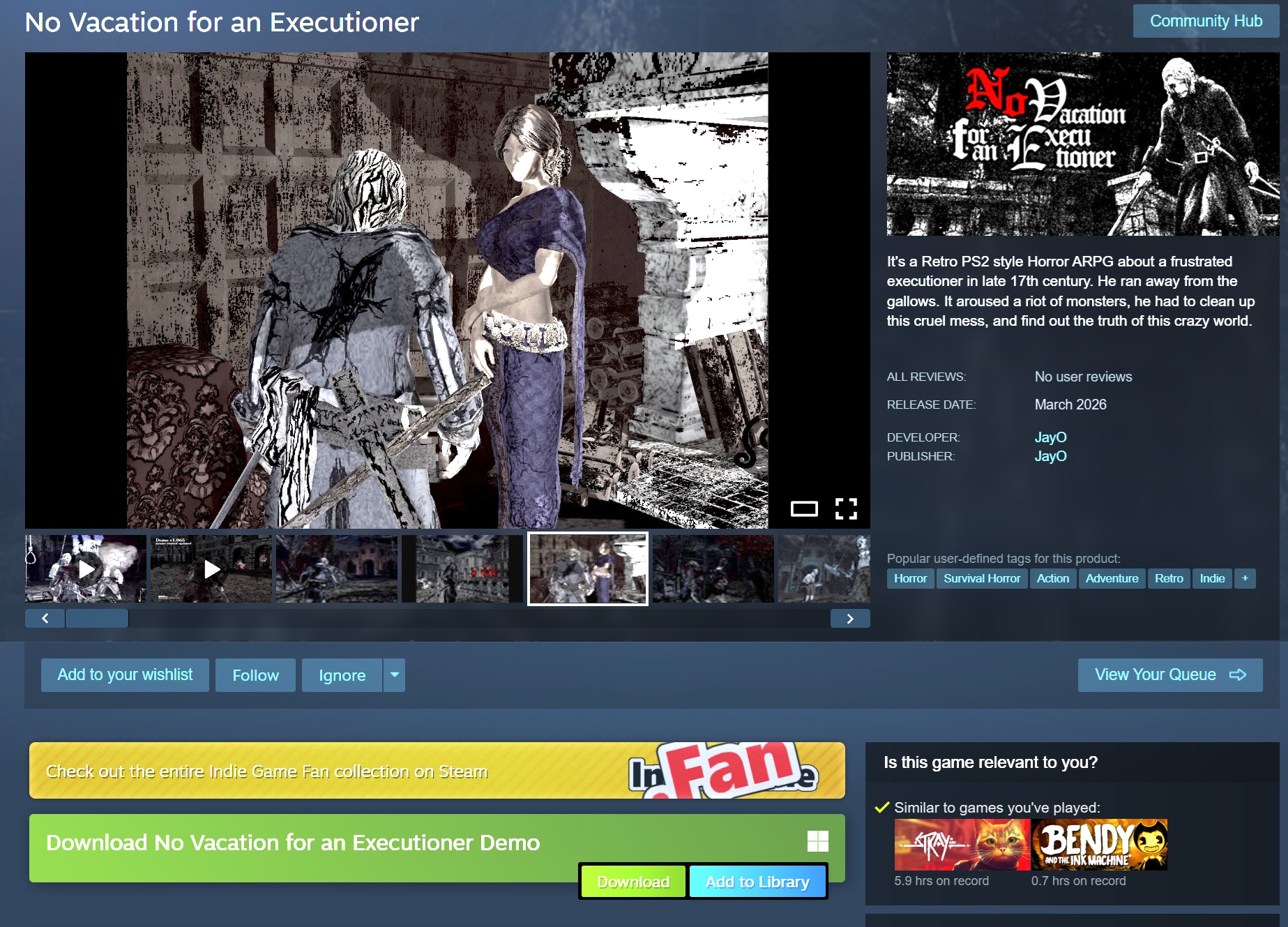Click the plus button to add tags
The height and width of the screenshot is (927, 1288).
pos(1245,578)
